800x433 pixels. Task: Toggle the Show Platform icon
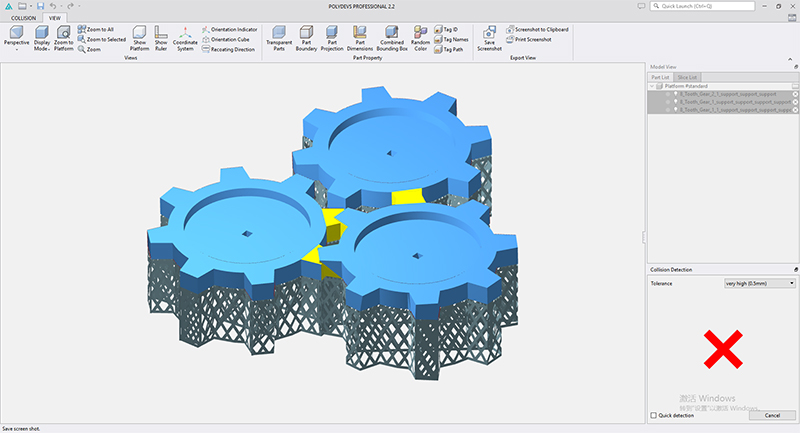tap(139, 33)
